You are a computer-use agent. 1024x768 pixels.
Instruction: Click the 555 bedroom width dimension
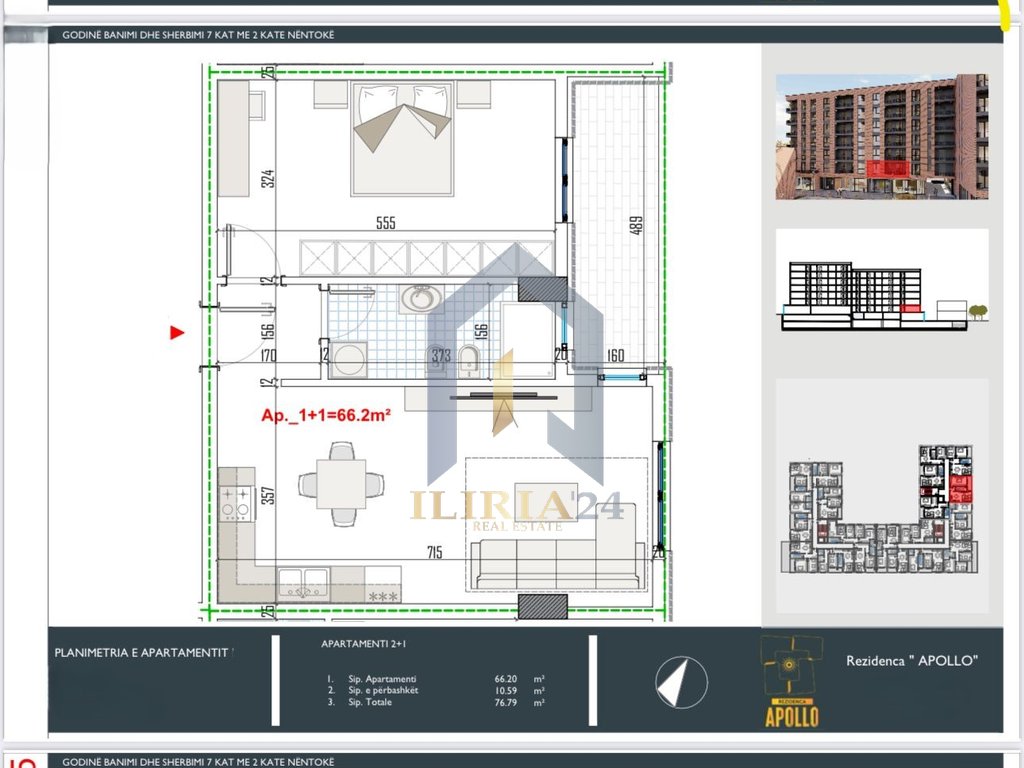point(386,223)
